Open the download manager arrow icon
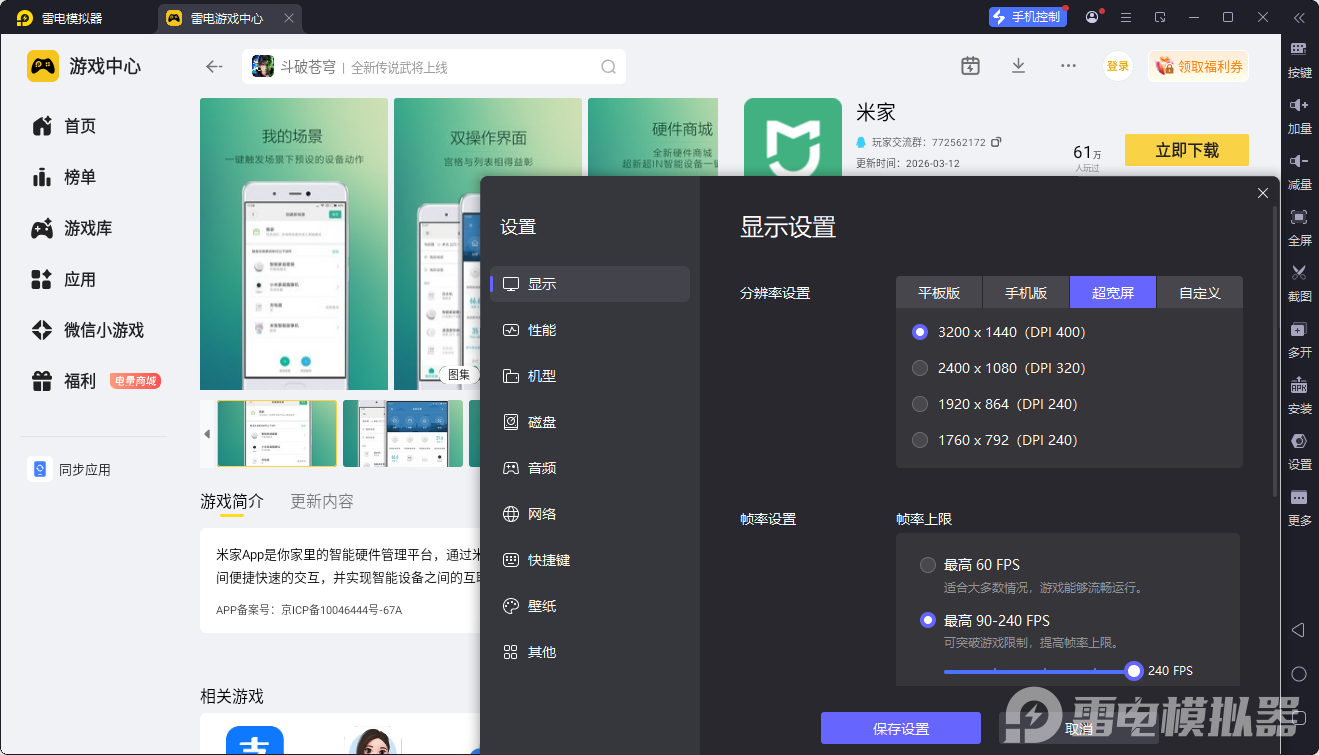 1018,66
